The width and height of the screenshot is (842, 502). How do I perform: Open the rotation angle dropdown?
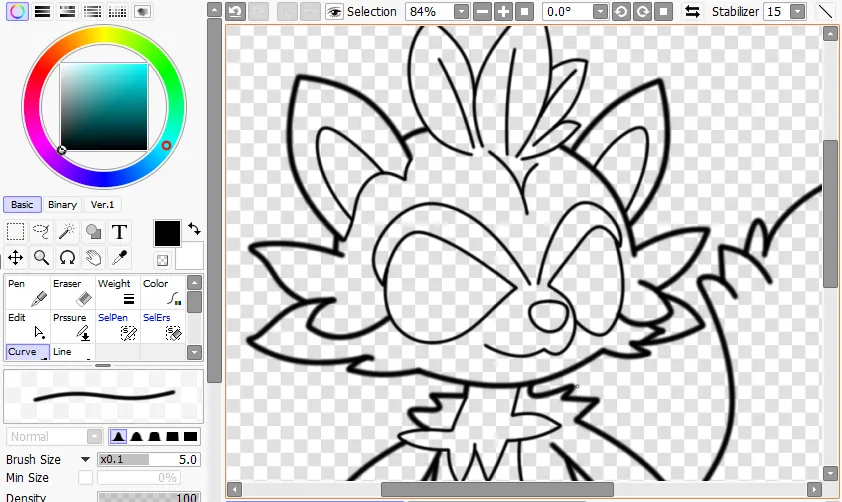click(600, 11)
